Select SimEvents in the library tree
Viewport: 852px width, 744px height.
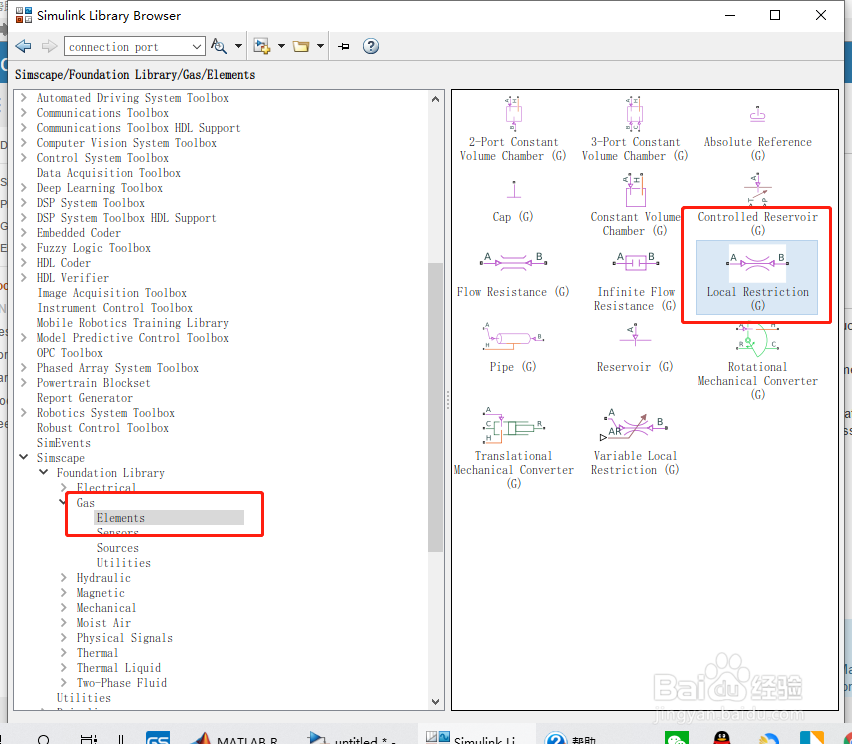coord(64,443)
